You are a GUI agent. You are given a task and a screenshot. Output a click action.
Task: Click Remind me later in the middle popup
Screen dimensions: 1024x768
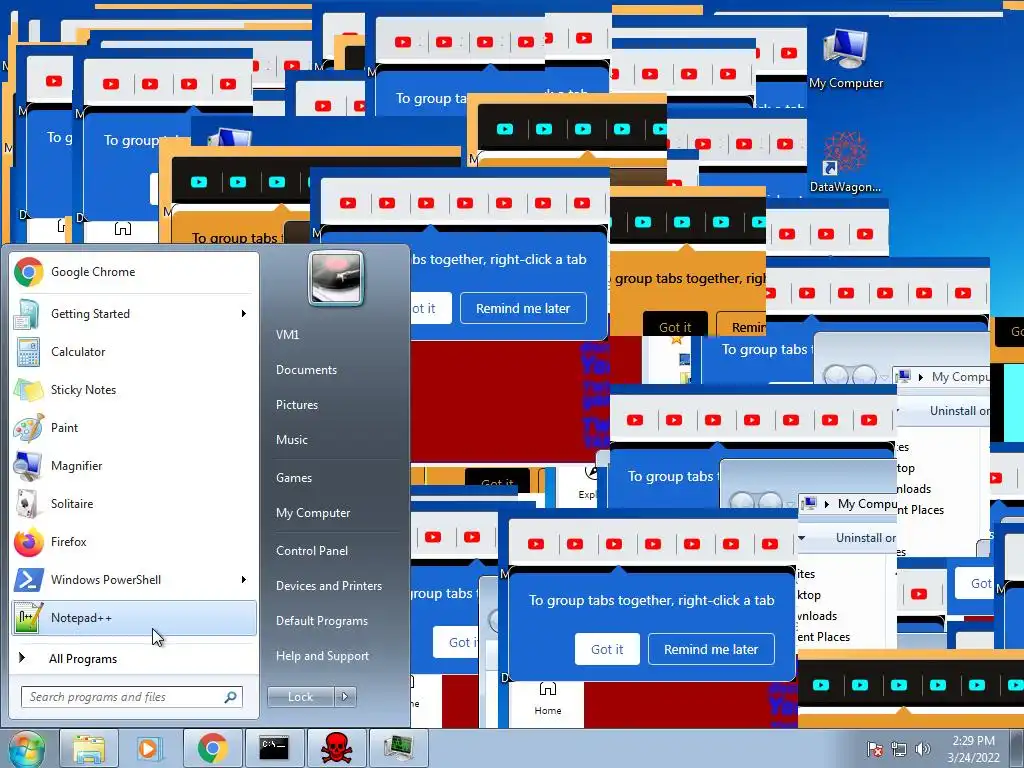click(x=523, y=308)
